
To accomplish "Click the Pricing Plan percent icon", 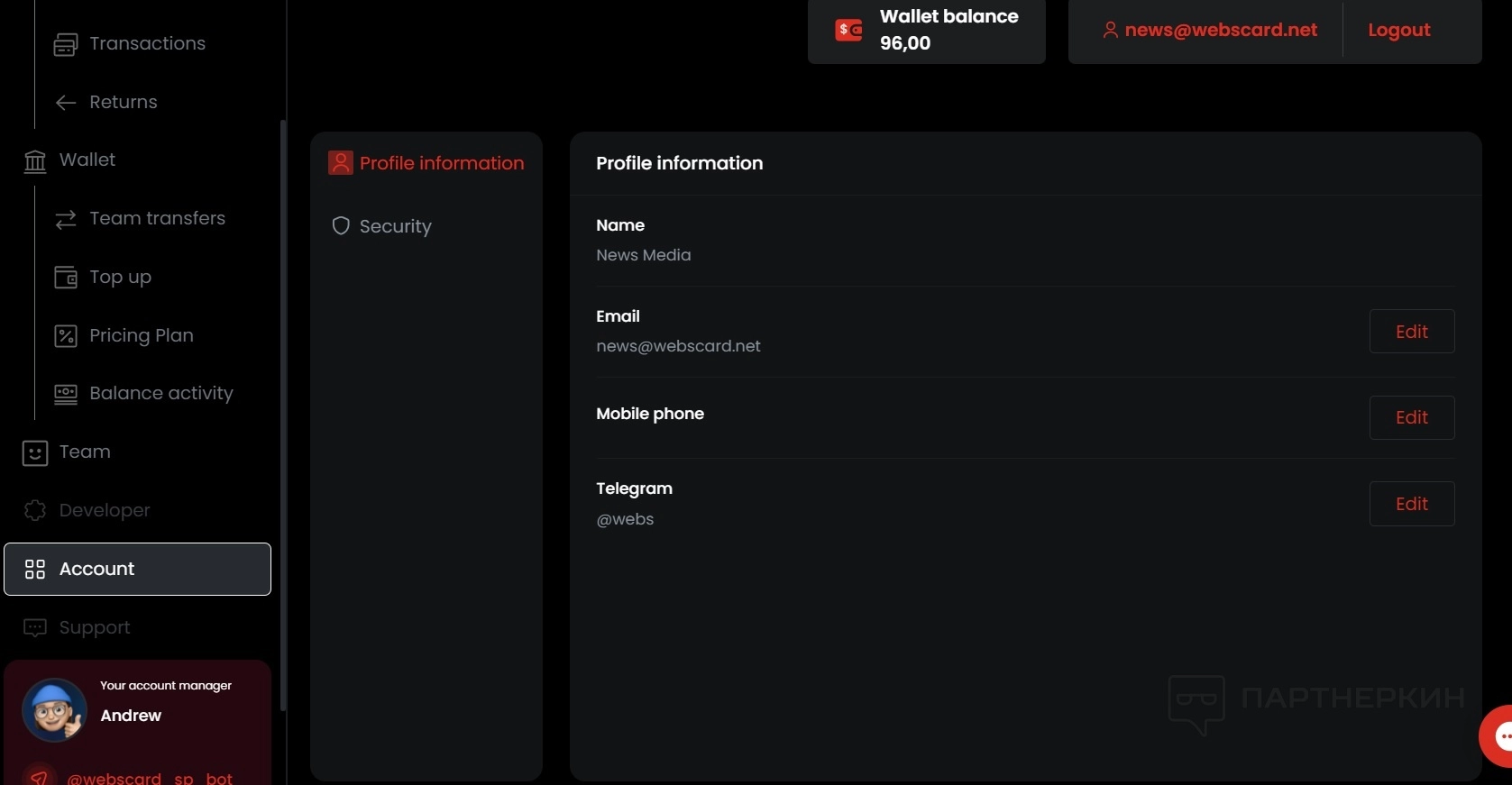I will (66, 336).
